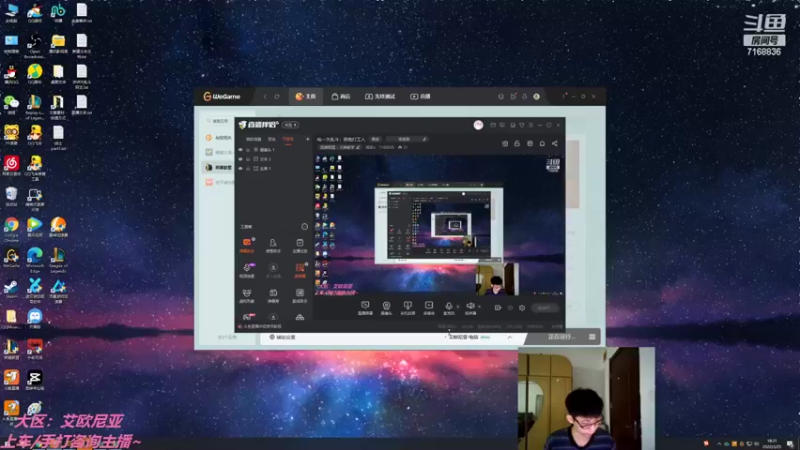The width and height of the screenshot is (800, 450).
Task: Click start streaming button in streaming app
Action: pyautogui.click(x=544, y=308)
